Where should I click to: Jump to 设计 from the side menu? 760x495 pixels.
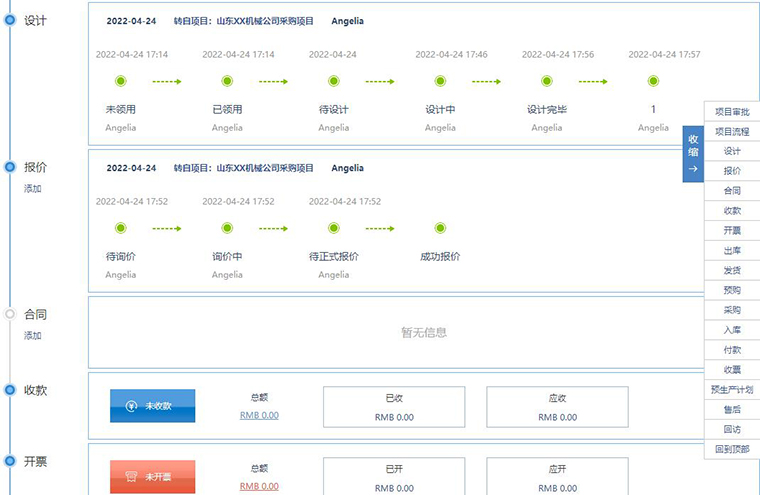(x=732, y=151)
